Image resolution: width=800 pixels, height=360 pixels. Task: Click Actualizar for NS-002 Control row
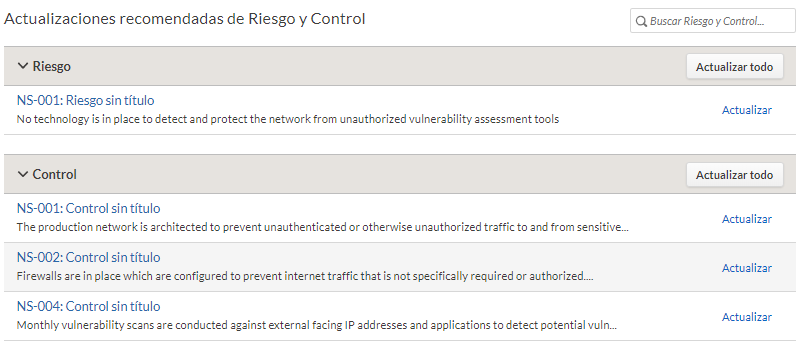(x=746, y=268)
